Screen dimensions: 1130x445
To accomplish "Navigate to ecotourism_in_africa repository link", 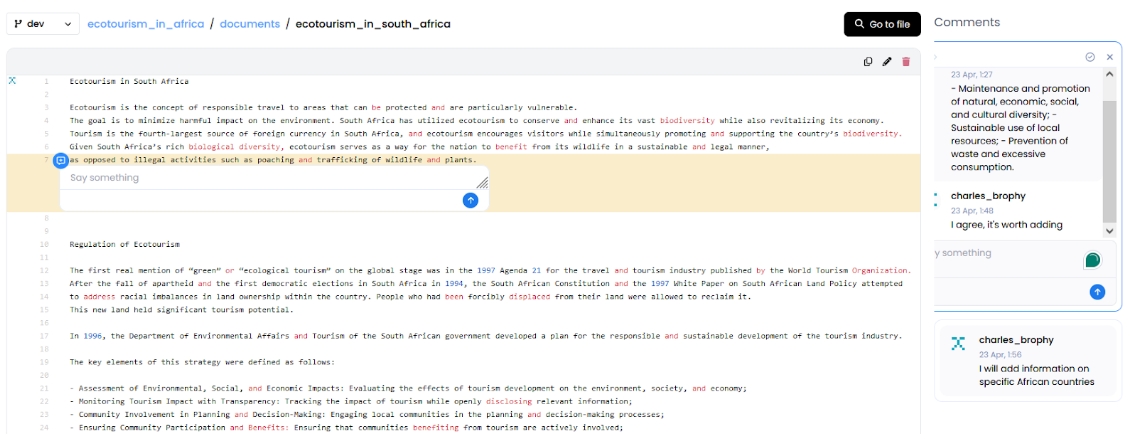I will tap(145, 24).
